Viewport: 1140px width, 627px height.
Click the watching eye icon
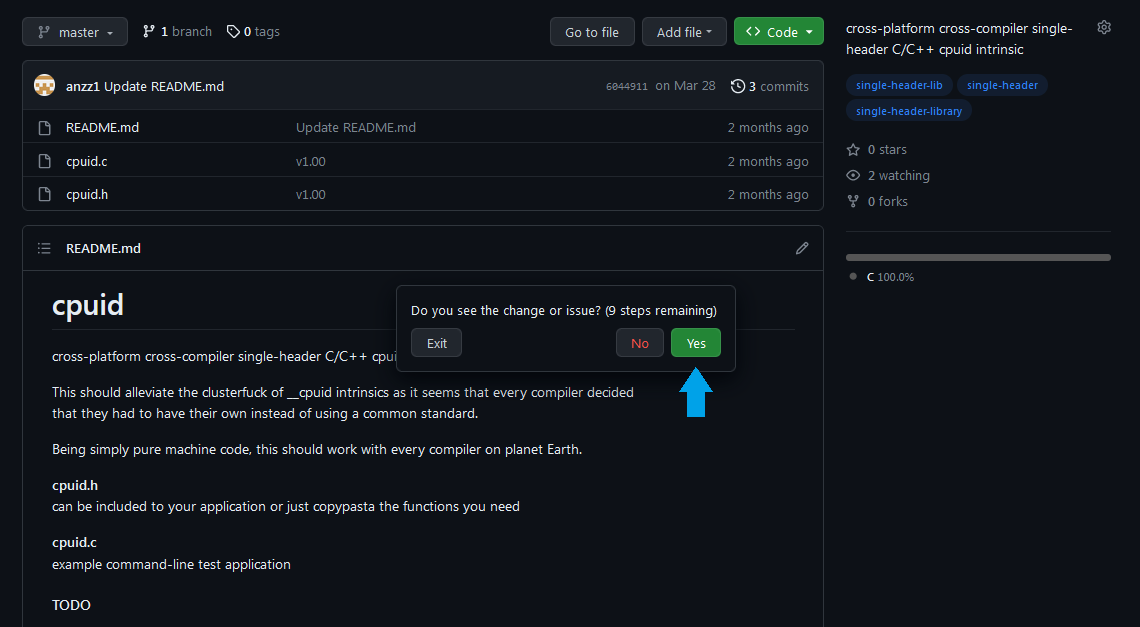pos(852,175)
